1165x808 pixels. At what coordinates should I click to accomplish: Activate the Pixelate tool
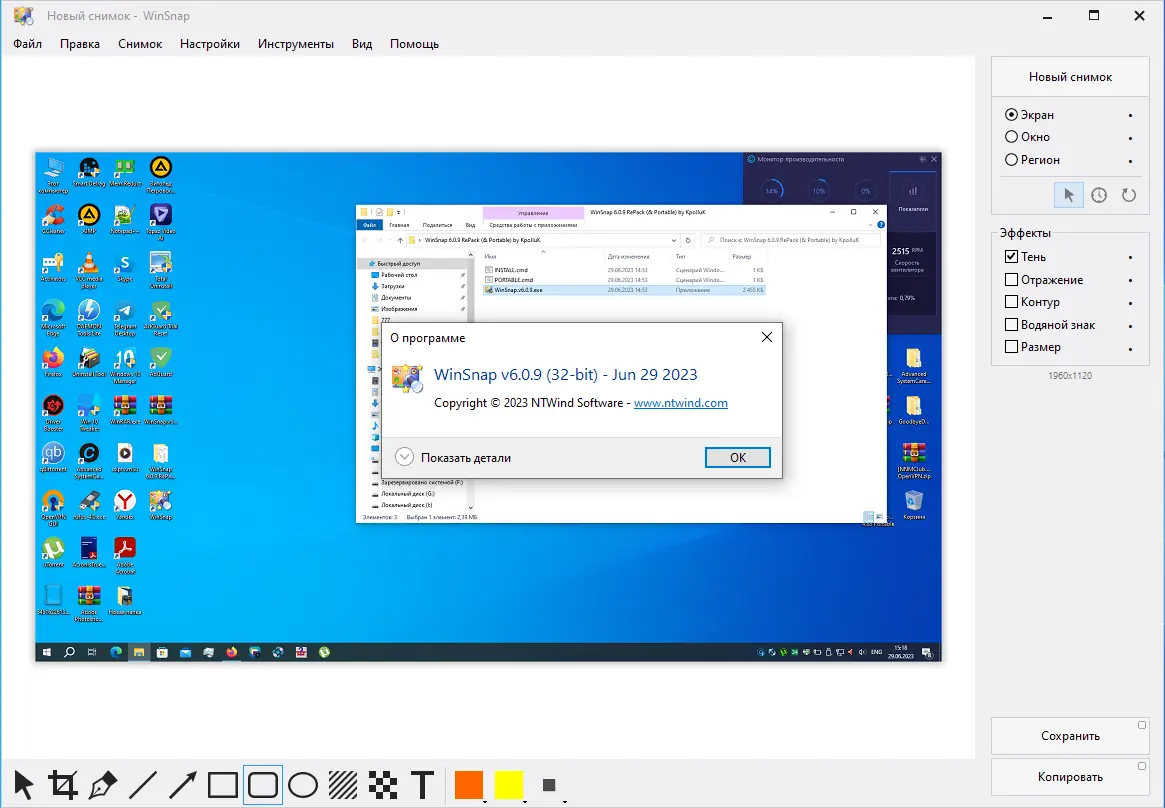point(383,785)
